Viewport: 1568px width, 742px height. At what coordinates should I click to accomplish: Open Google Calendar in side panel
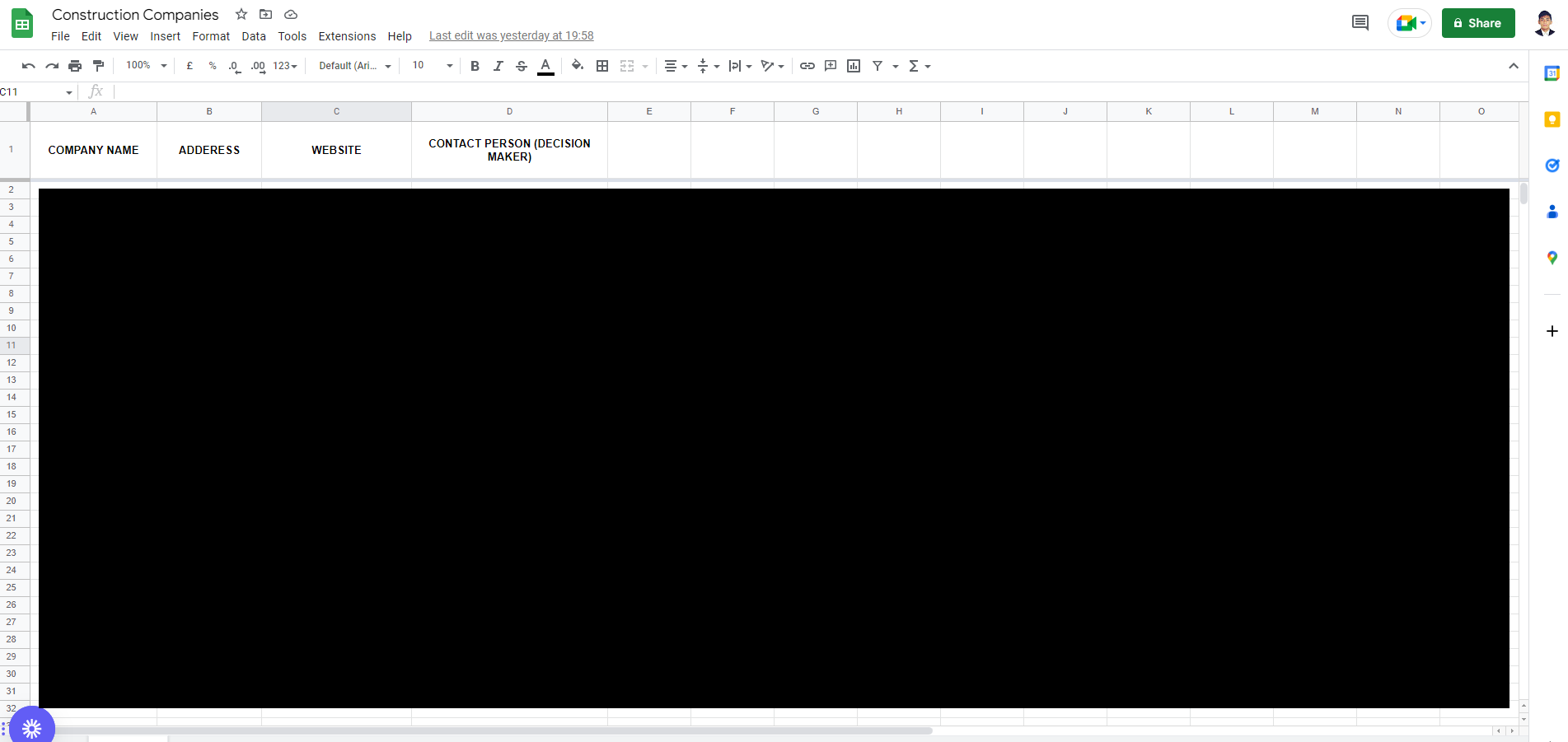[1552, 73]
